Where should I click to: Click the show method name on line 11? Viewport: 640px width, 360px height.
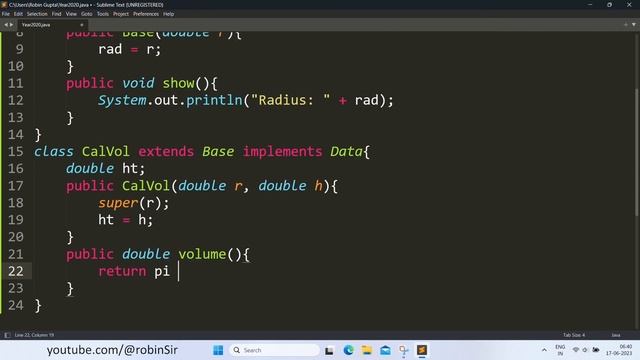(x=178, y=83)
